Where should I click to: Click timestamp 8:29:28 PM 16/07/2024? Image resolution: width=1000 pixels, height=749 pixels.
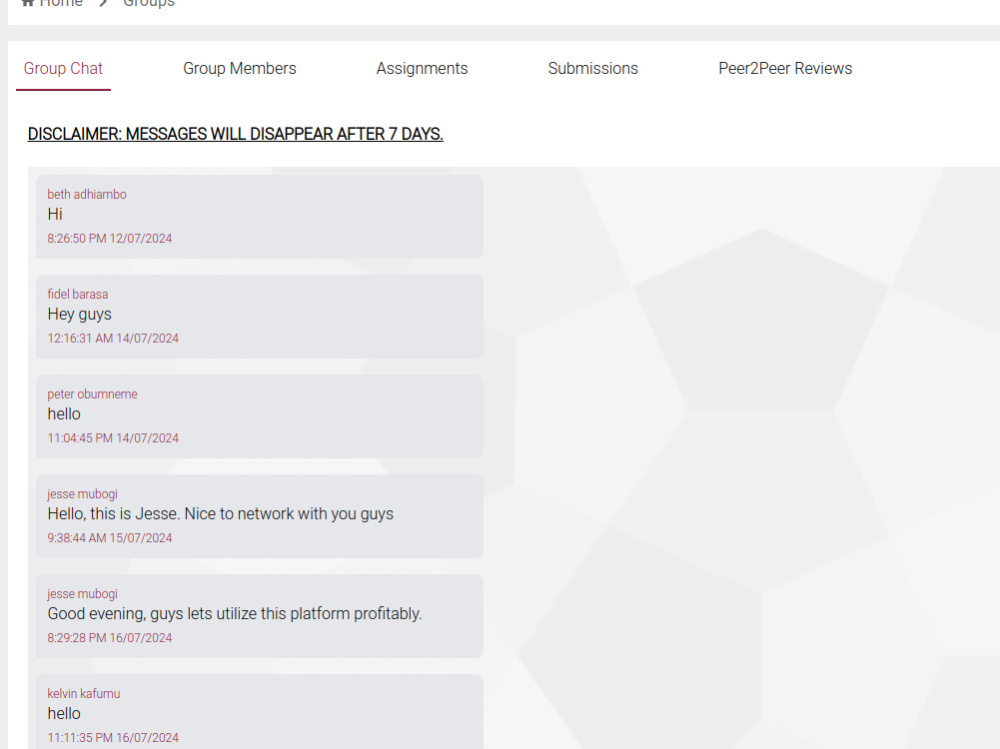(110, 638)
